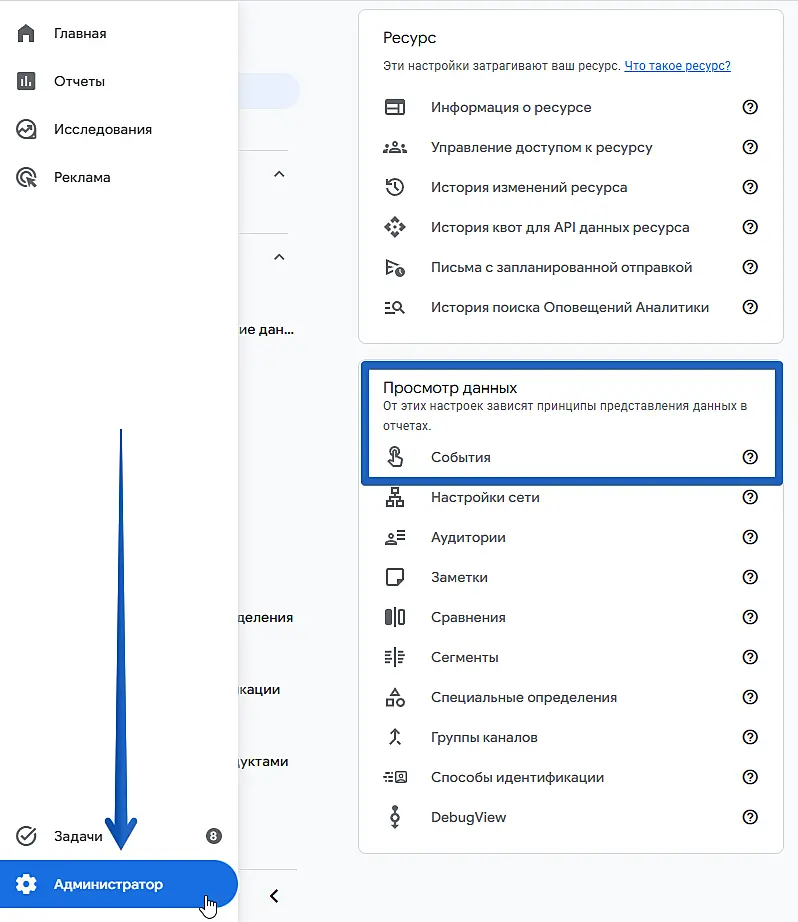This screenshot has width=798, height=922.
Task: Select История квот для API icon
Action: [x=395, y=227]
